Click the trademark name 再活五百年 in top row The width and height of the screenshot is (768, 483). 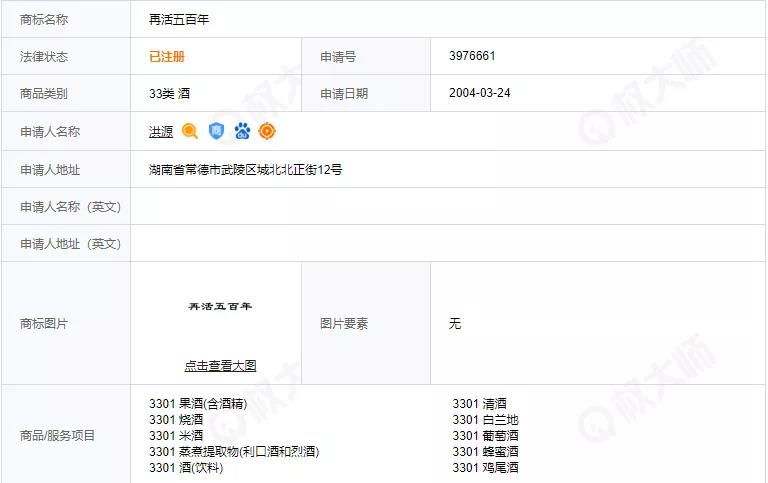[x=179, y=19]
